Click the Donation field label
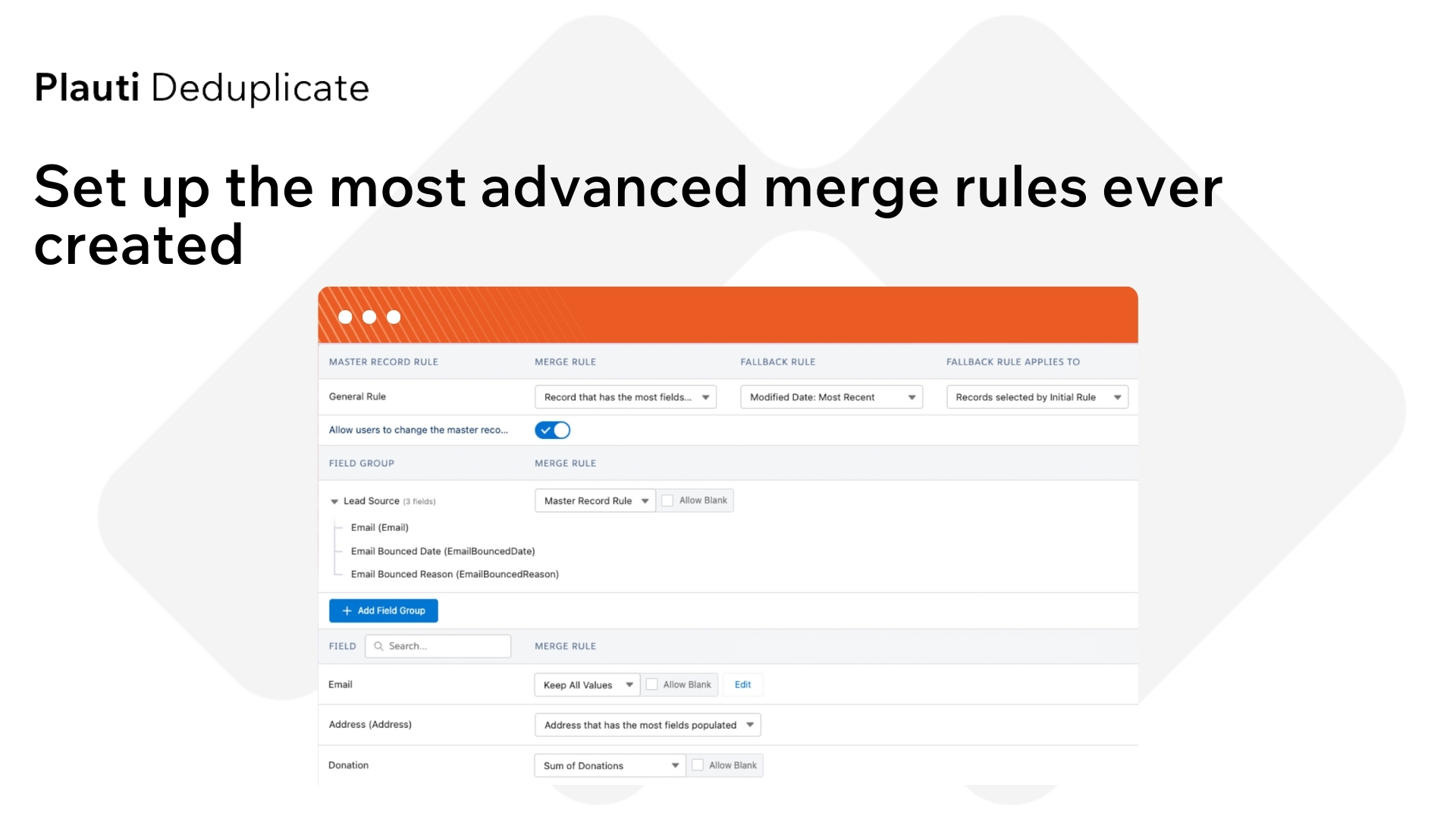The height and width of the screenshot is (819, 1456). tap(348, 765)
